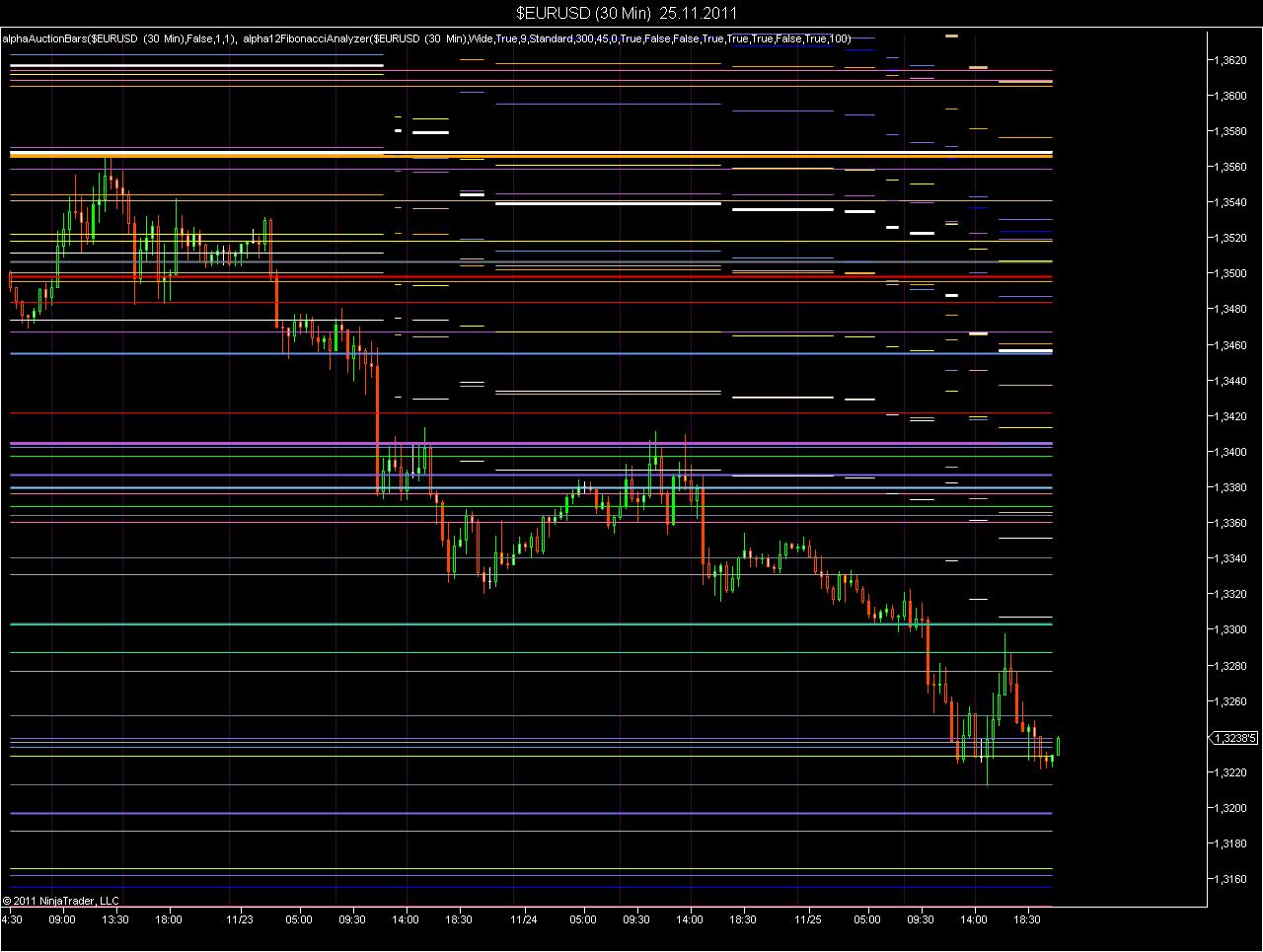Click the 18:00 time axis label
Viewport: 1263px width, 952px height.
169,919
